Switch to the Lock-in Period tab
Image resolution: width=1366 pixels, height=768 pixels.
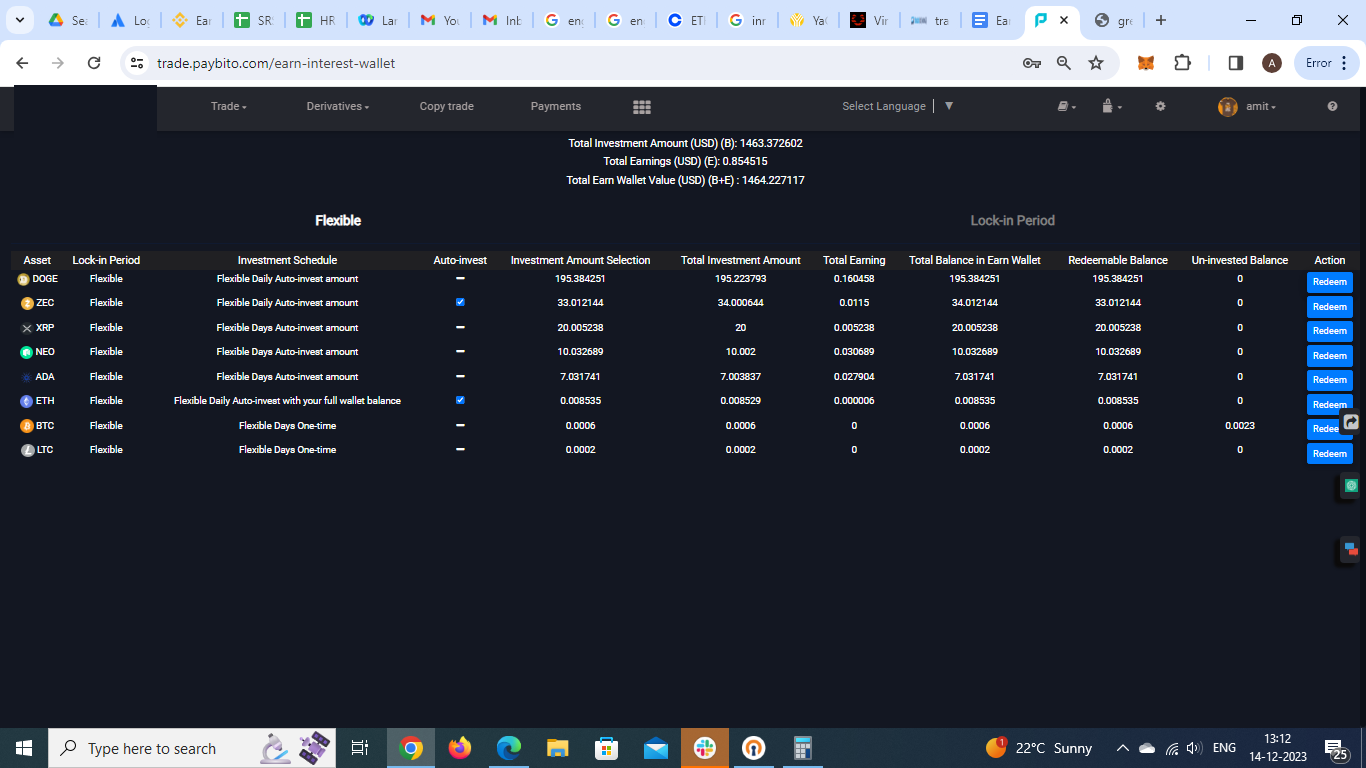pyautogui.click(x=1012, y=220)
